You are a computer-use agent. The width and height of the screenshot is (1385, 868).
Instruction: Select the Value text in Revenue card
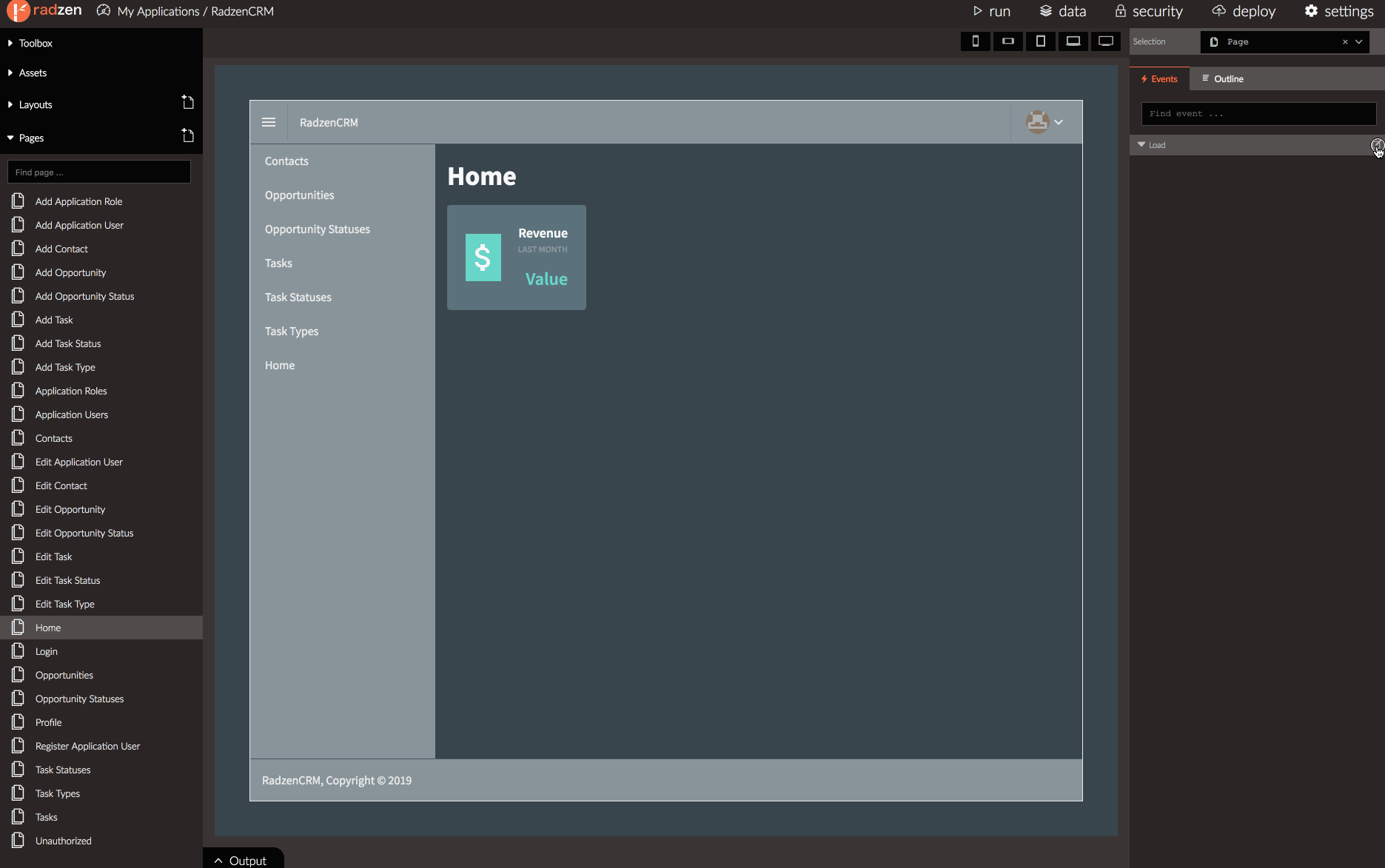click(546, 279)
